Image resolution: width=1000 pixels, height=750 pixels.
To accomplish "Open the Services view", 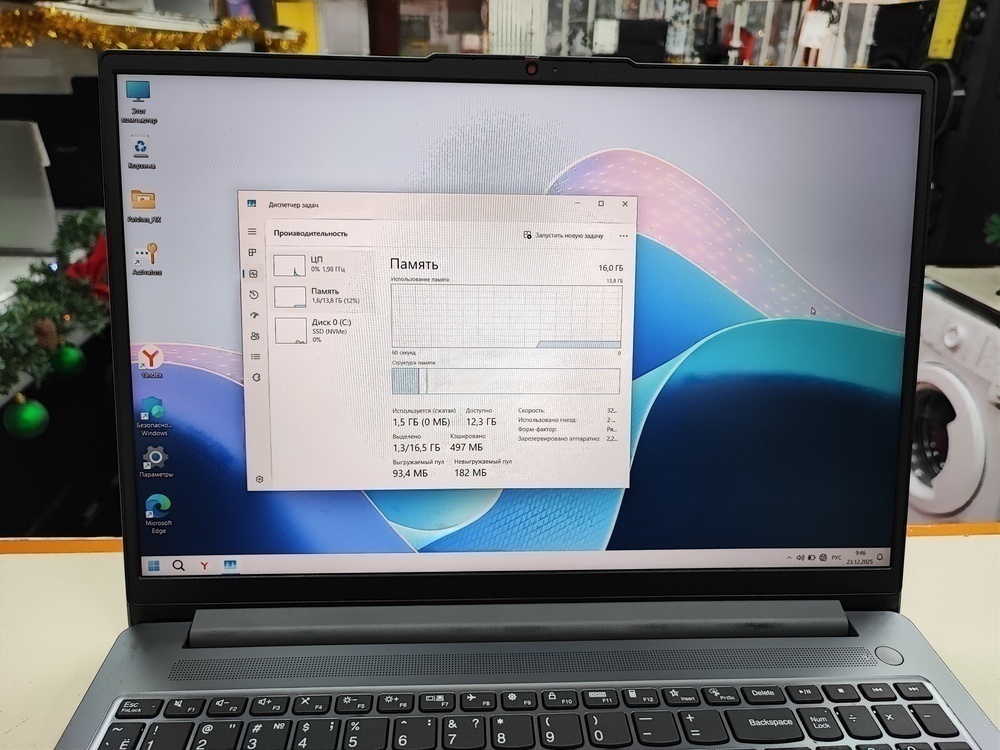I will click(x=252, y=377).
